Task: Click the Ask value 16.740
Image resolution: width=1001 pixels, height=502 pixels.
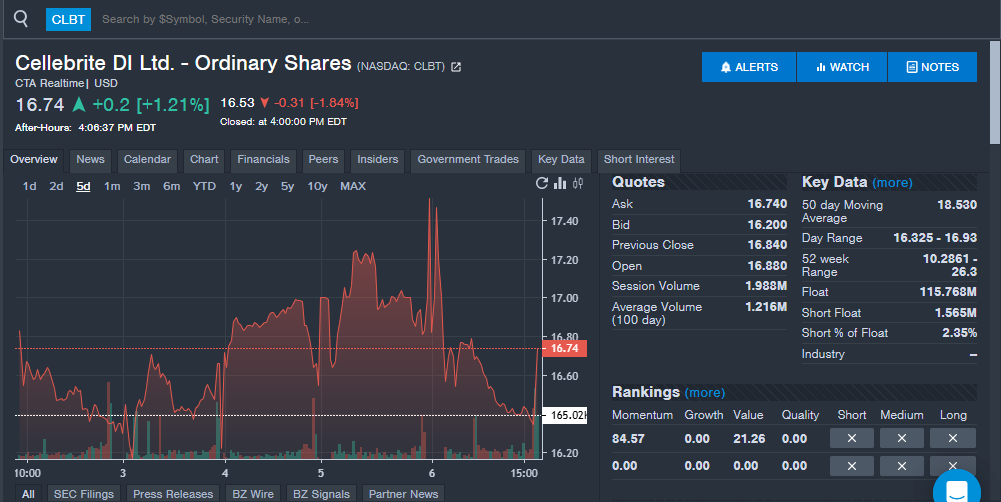Action: click(767, 204)
